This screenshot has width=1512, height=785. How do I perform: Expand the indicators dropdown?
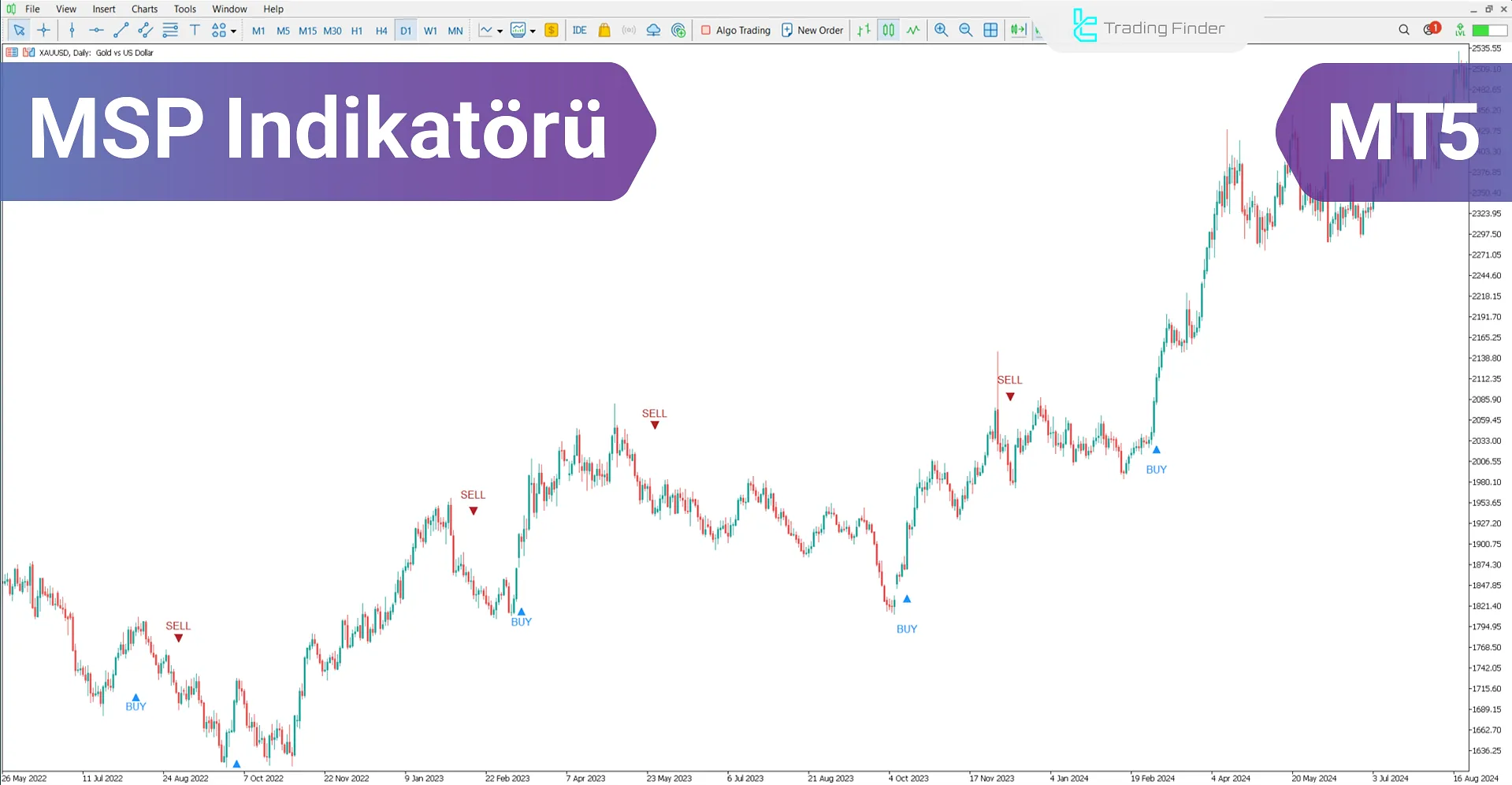[x=532, y=32]
